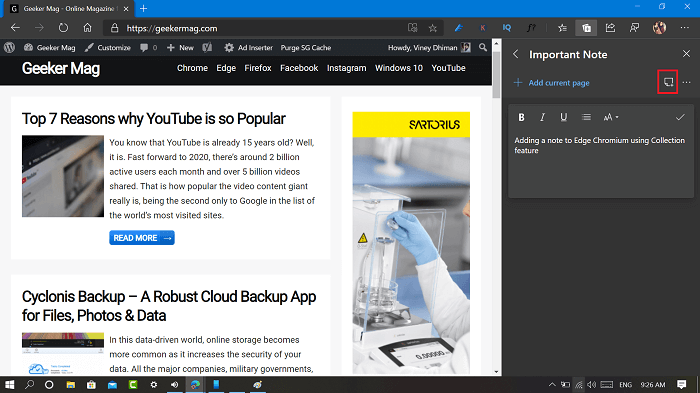This screenshot has height=393, width=700.
Task: Open collection more options ellipsis
Action: coord(687,82)
